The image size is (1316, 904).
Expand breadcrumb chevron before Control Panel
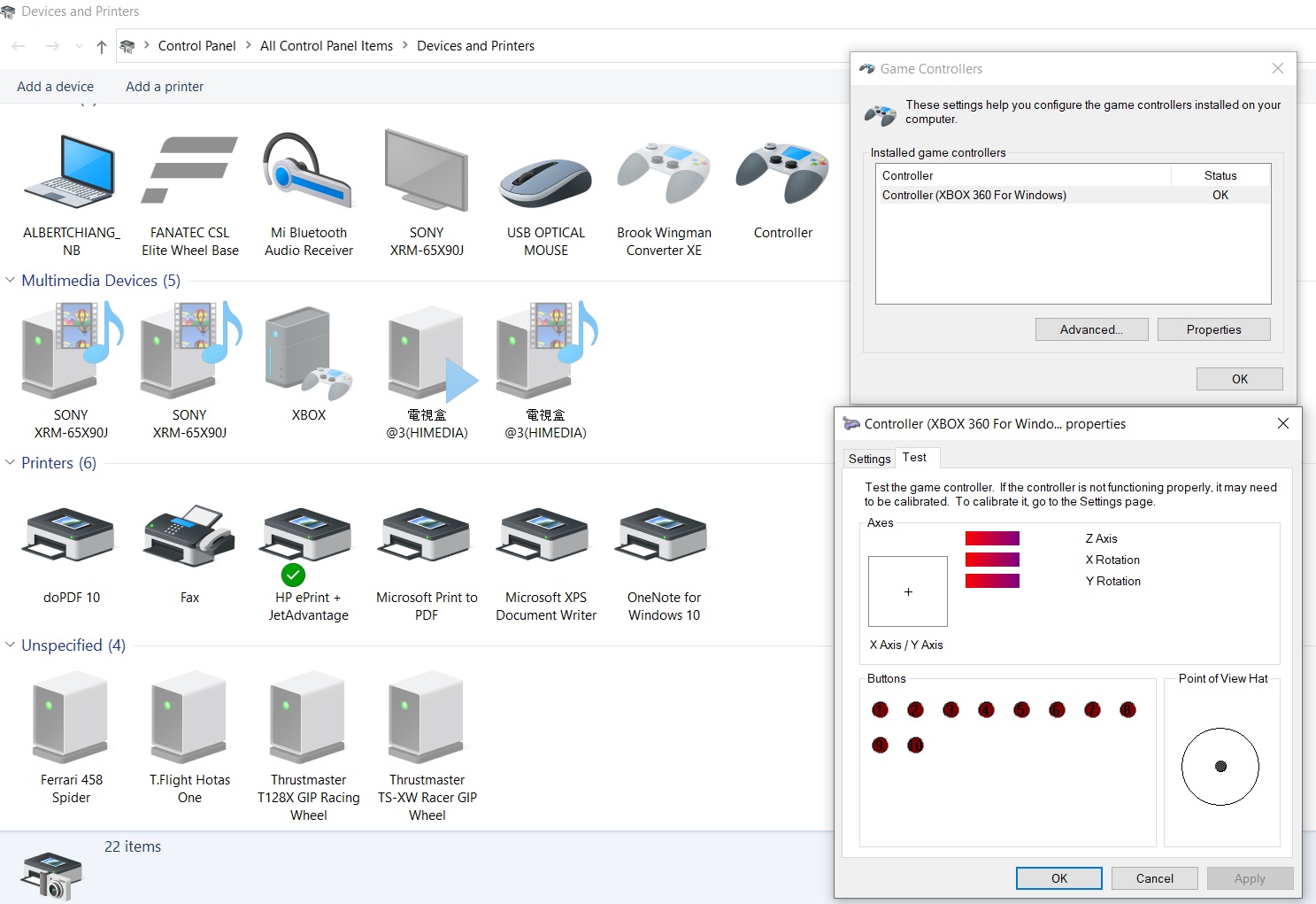point(146,45)
